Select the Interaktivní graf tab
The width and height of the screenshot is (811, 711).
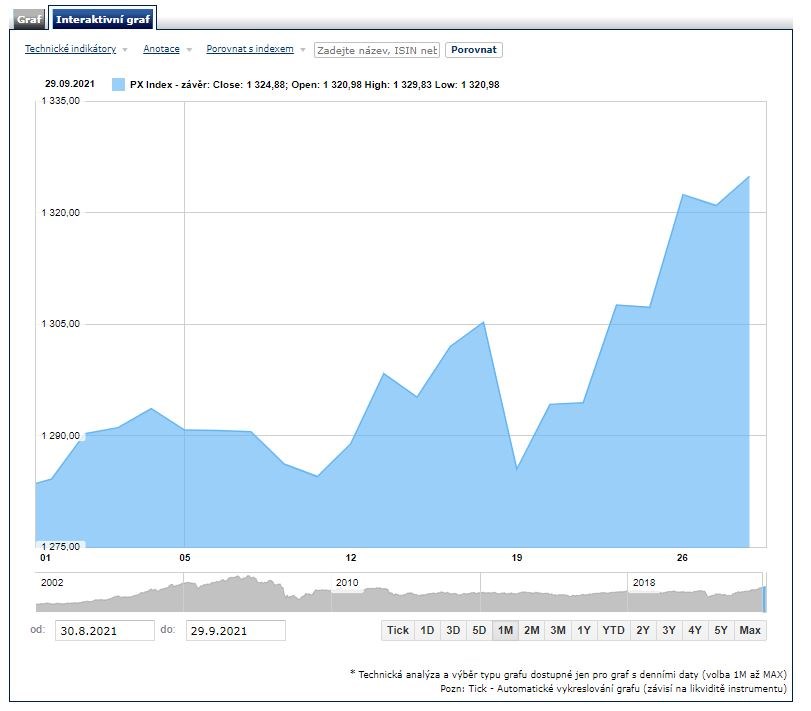102,20
